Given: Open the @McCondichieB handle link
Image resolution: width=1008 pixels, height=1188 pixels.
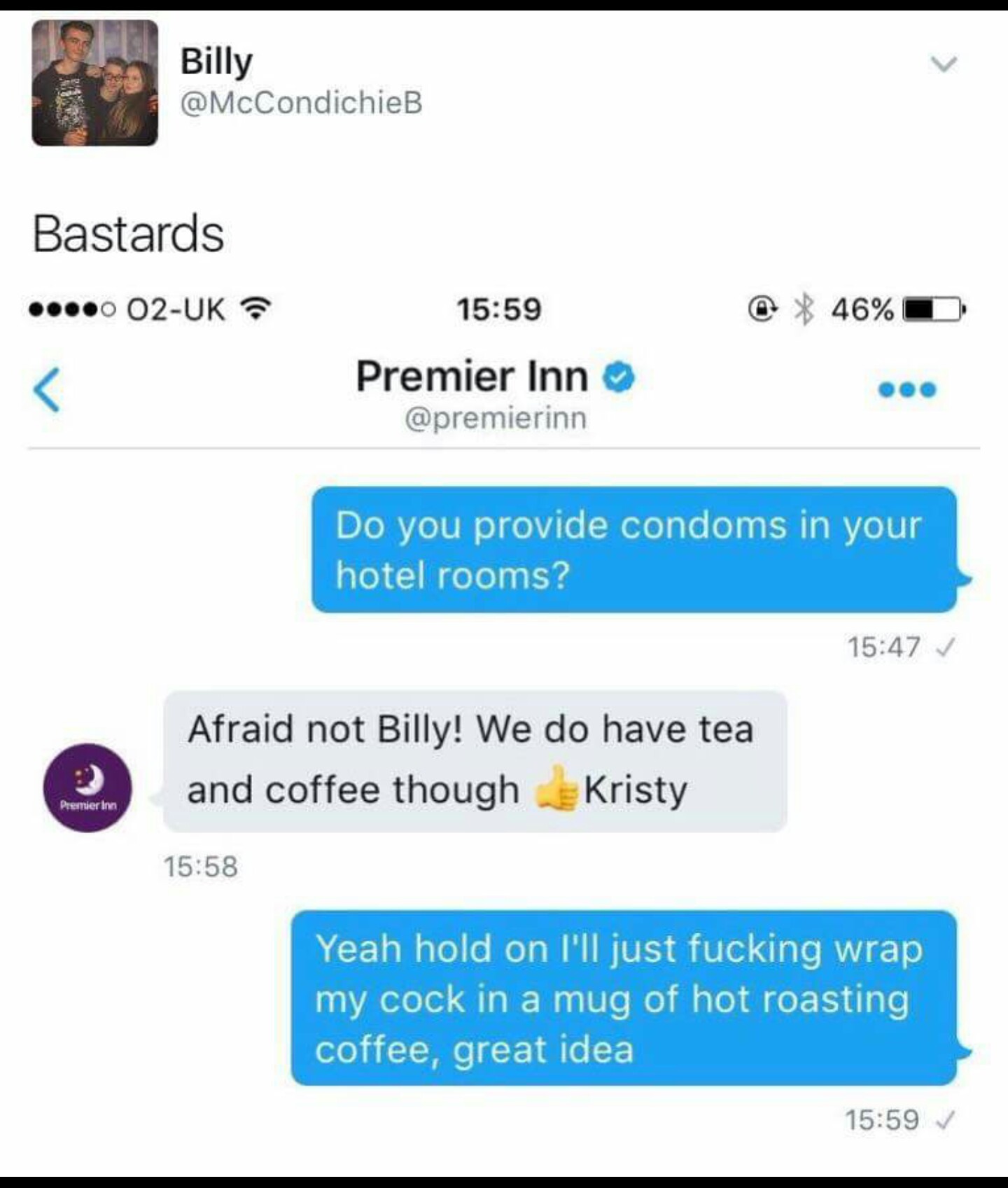Looking at the screenshot, I should pyautogui.click(x=302, y=103).
